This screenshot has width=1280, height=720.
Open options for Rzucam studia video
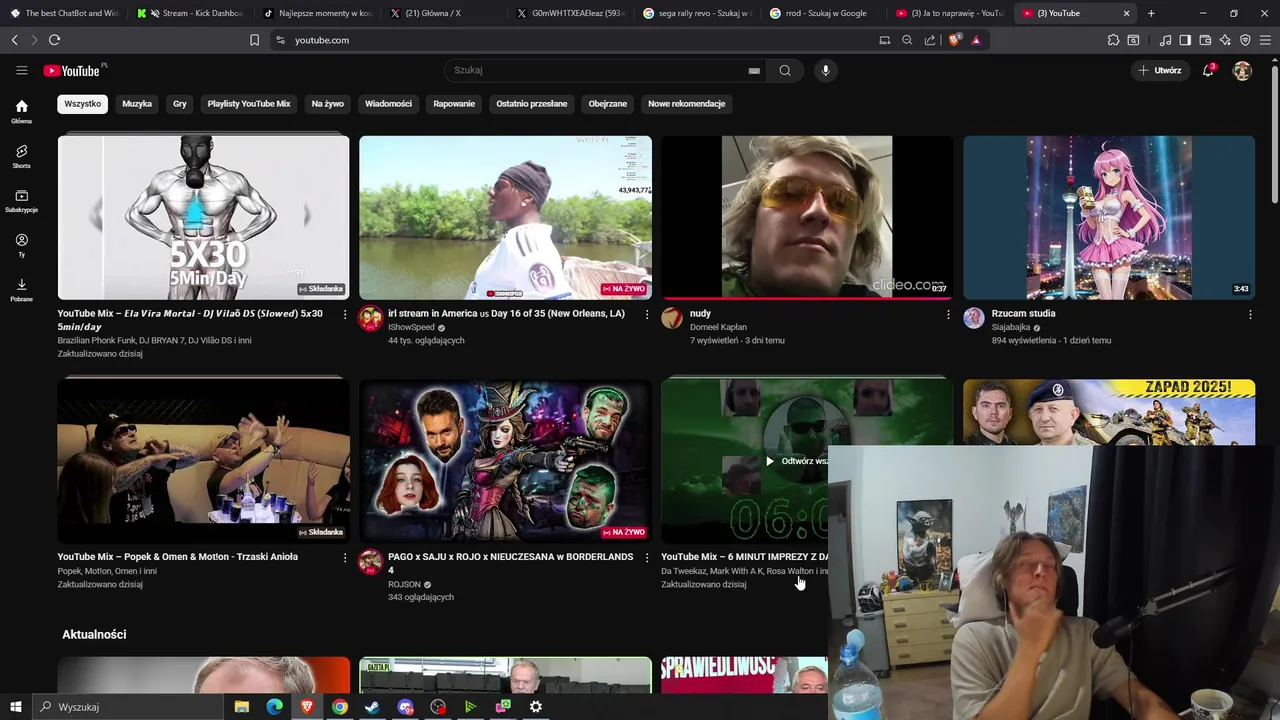click(x=1250, y=314)
